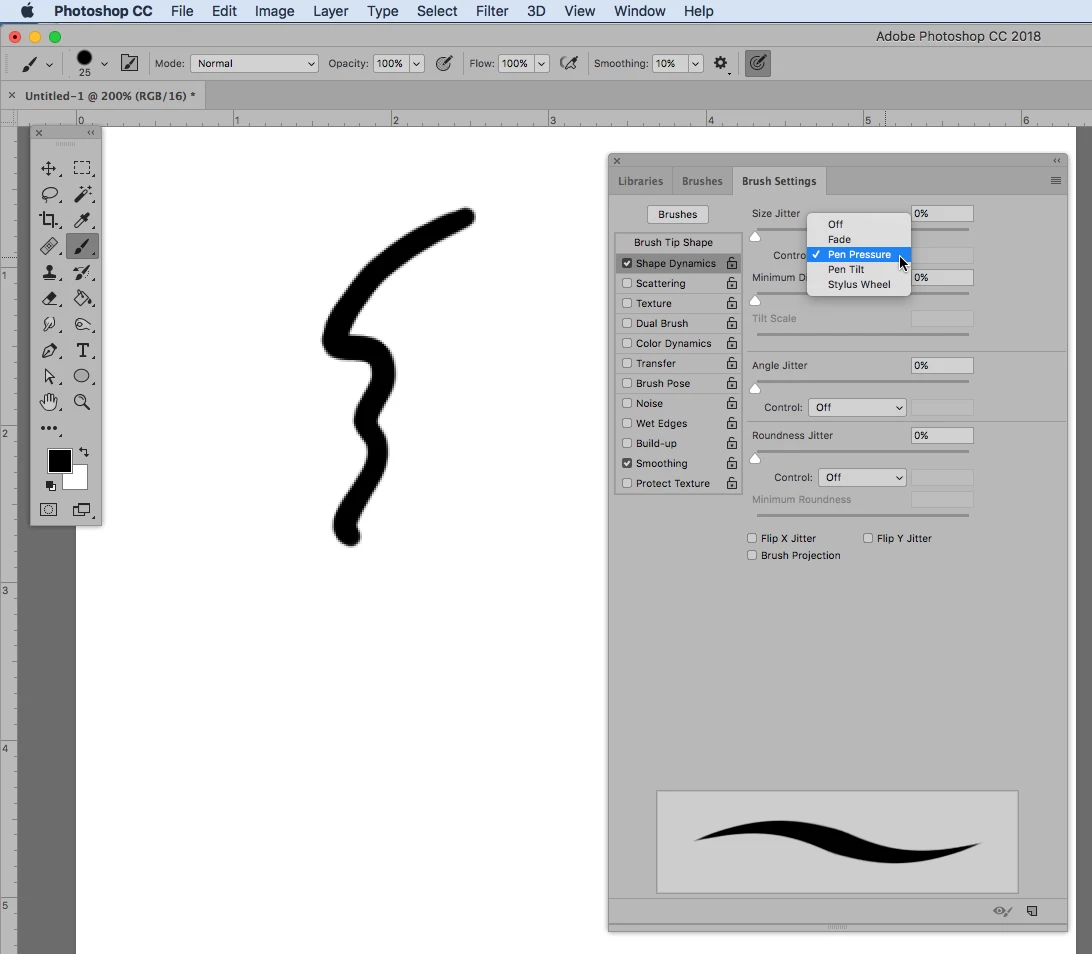Enable the Dual Brush checkbox
This screenshot has width=1092, height=954.
(x=627, y=323)
